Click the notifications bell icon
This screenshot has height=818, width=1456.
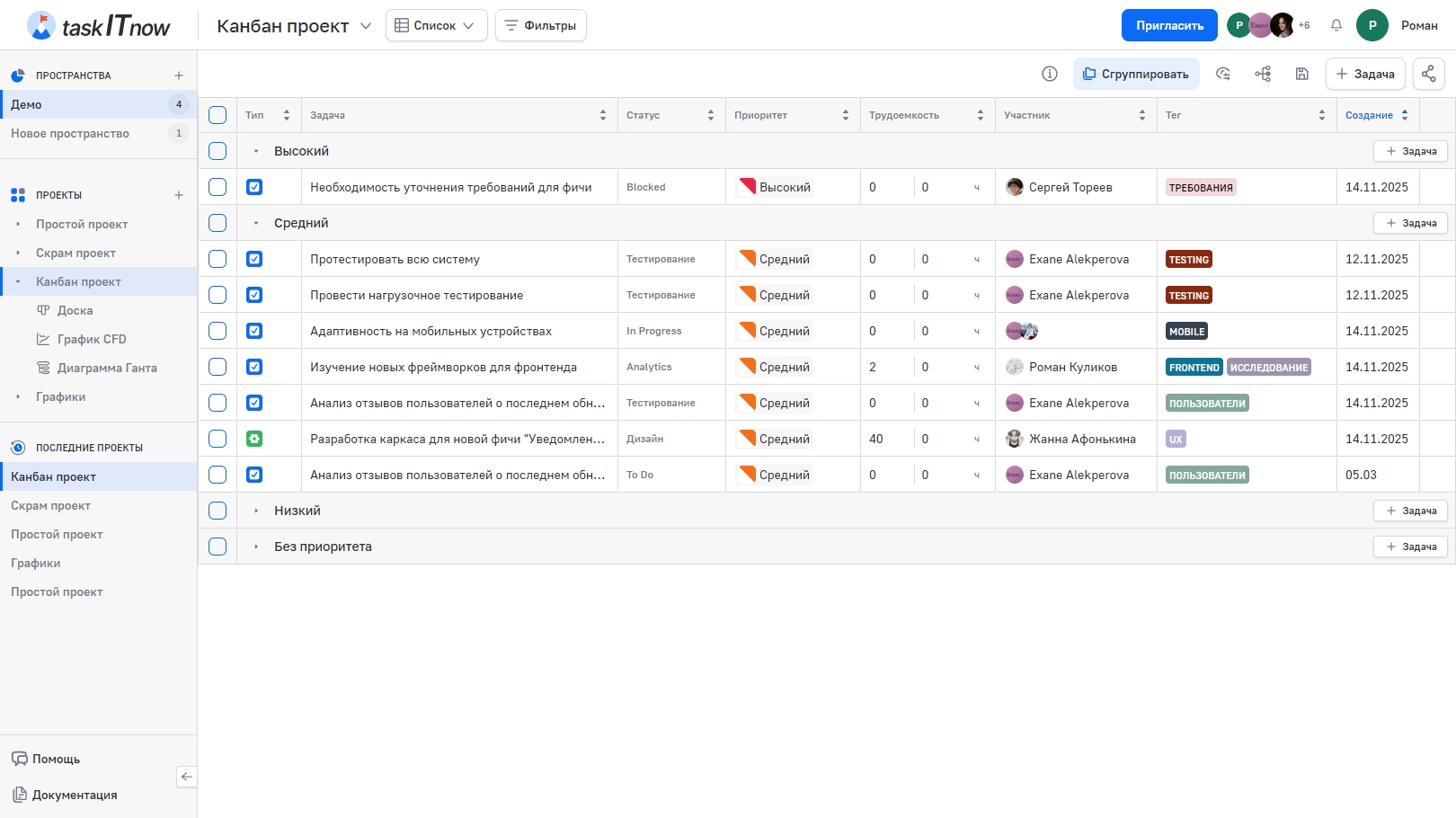(x=1336, y=25)
